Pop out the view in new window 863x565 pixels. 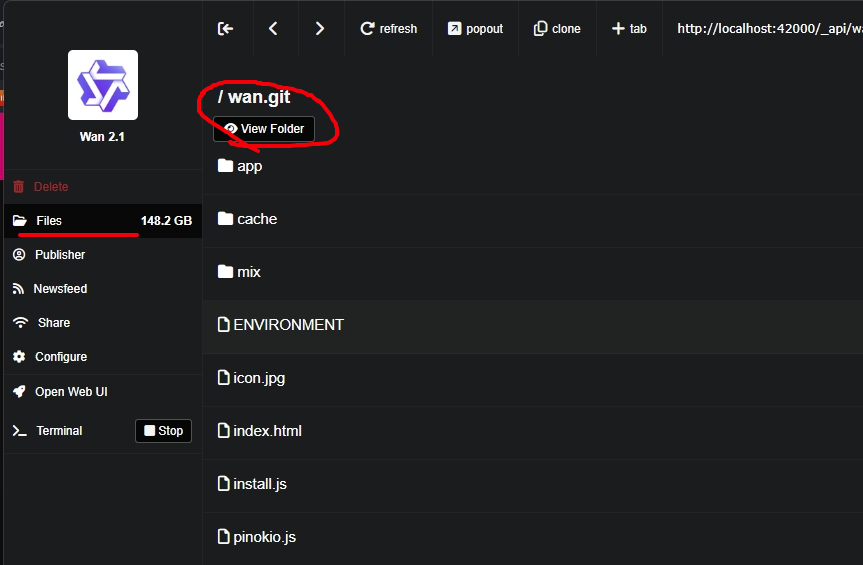(x=476, y=29)
